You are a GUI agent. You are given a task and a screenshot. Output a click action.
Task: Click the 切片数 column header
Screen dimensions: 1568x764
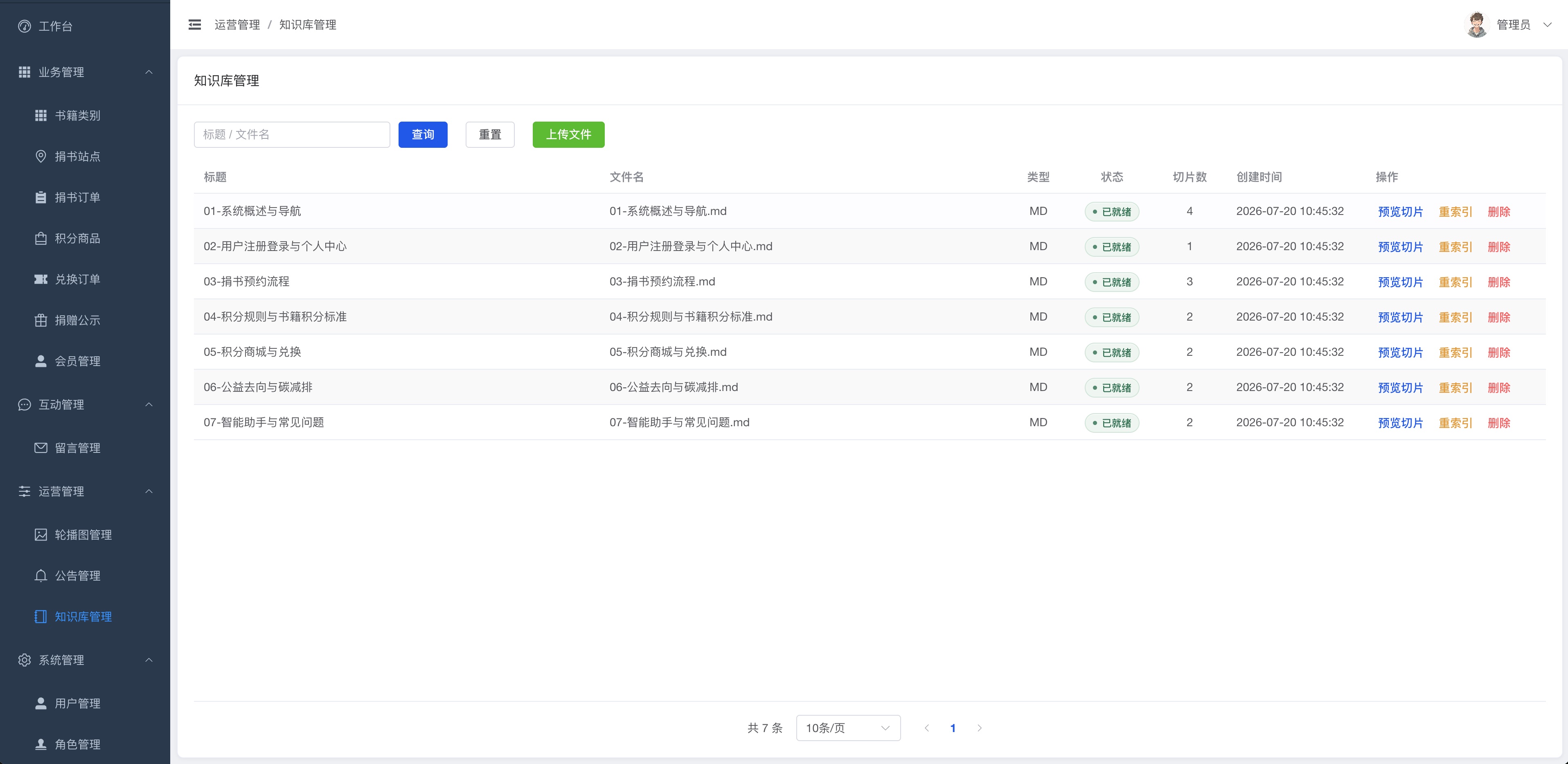(1190, 177)
